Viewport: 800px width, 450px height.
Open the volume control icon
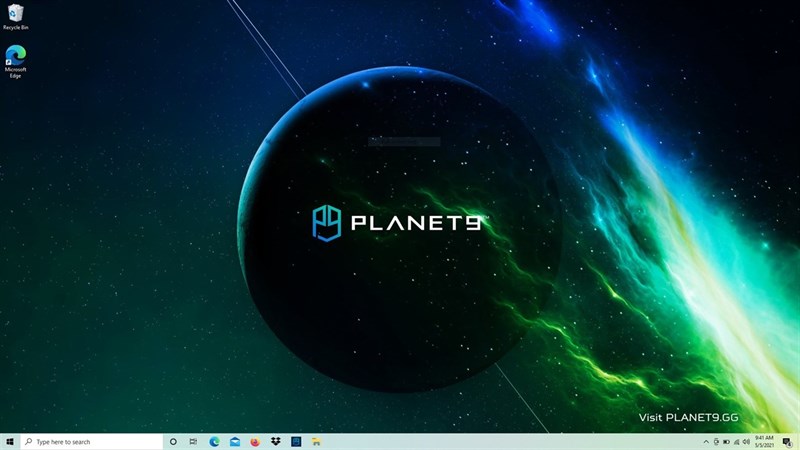[746, 442]
